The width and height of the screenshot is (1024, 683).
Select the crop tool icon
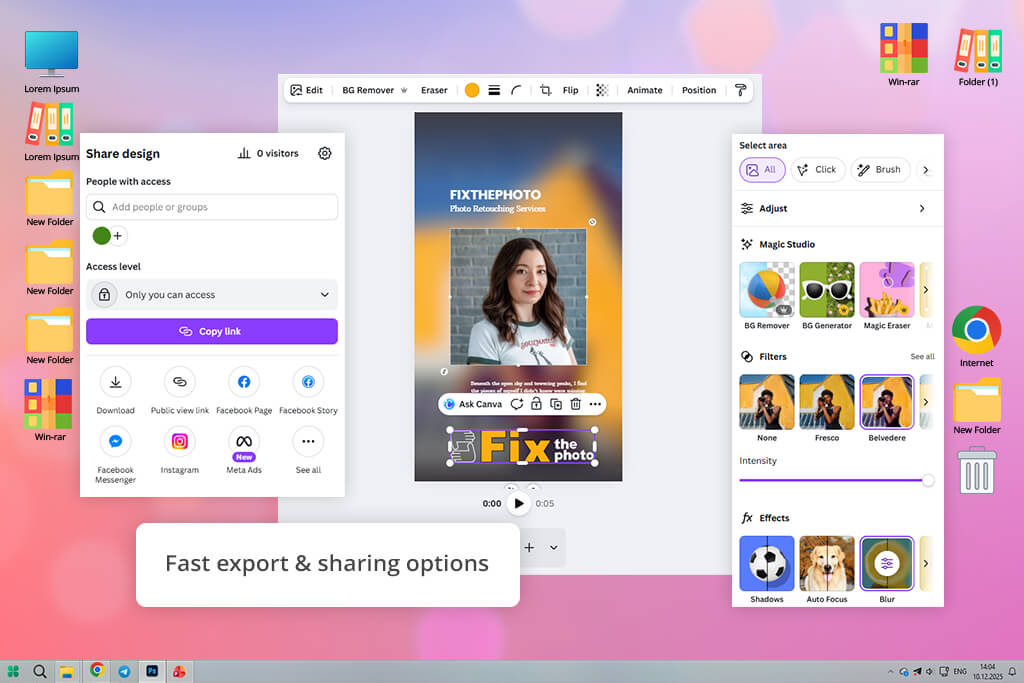545,90
